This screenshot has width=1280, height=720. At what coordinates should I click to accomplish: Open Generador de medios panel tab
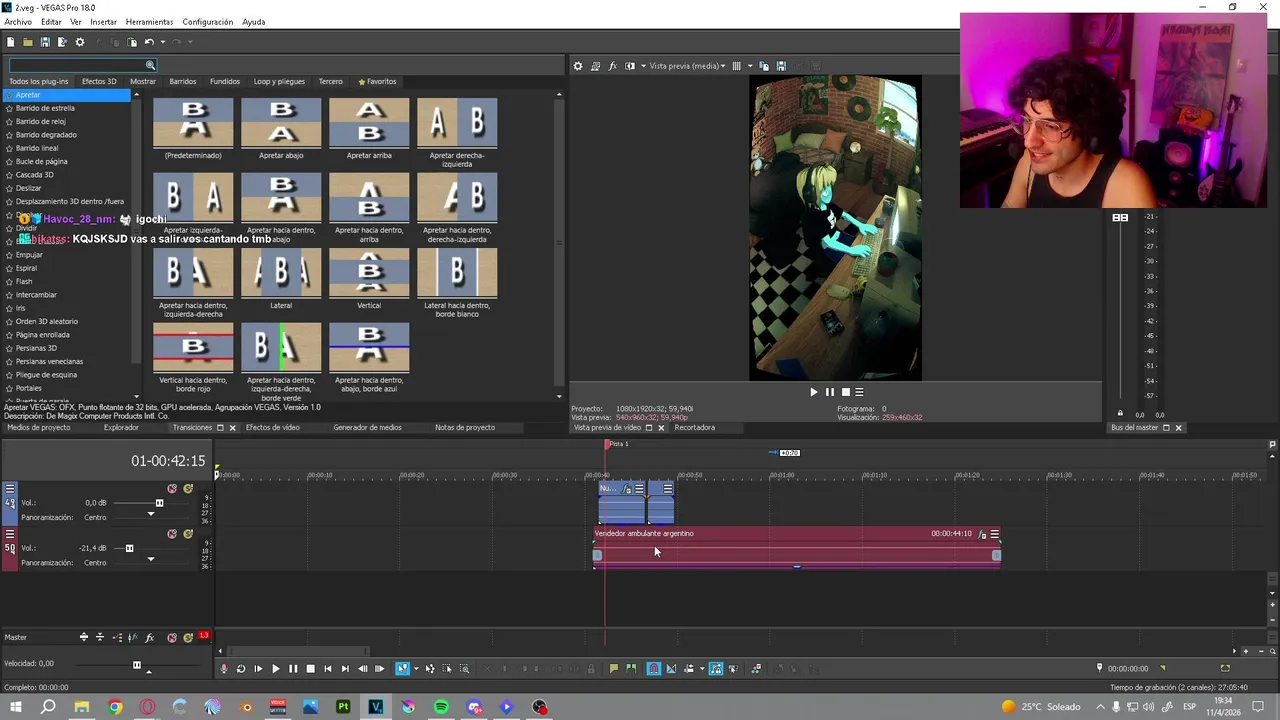(x=367, y=427)
